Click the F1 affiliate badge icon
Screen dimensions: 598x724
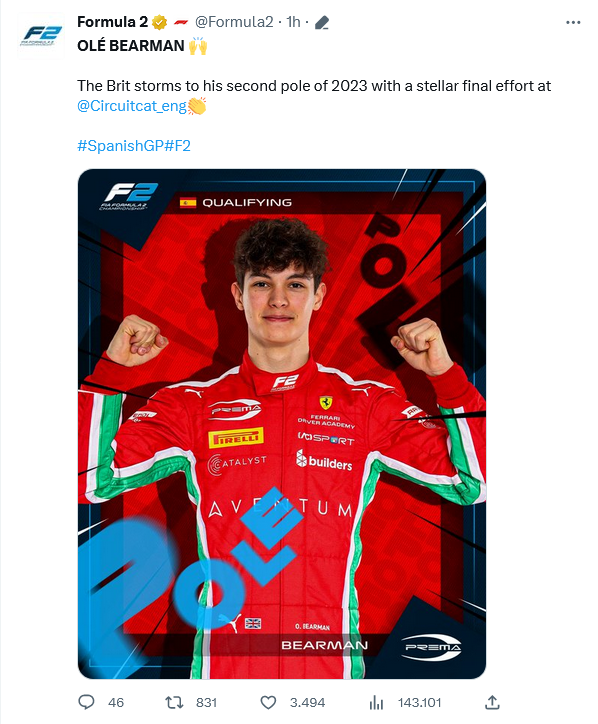coord(181,22)
